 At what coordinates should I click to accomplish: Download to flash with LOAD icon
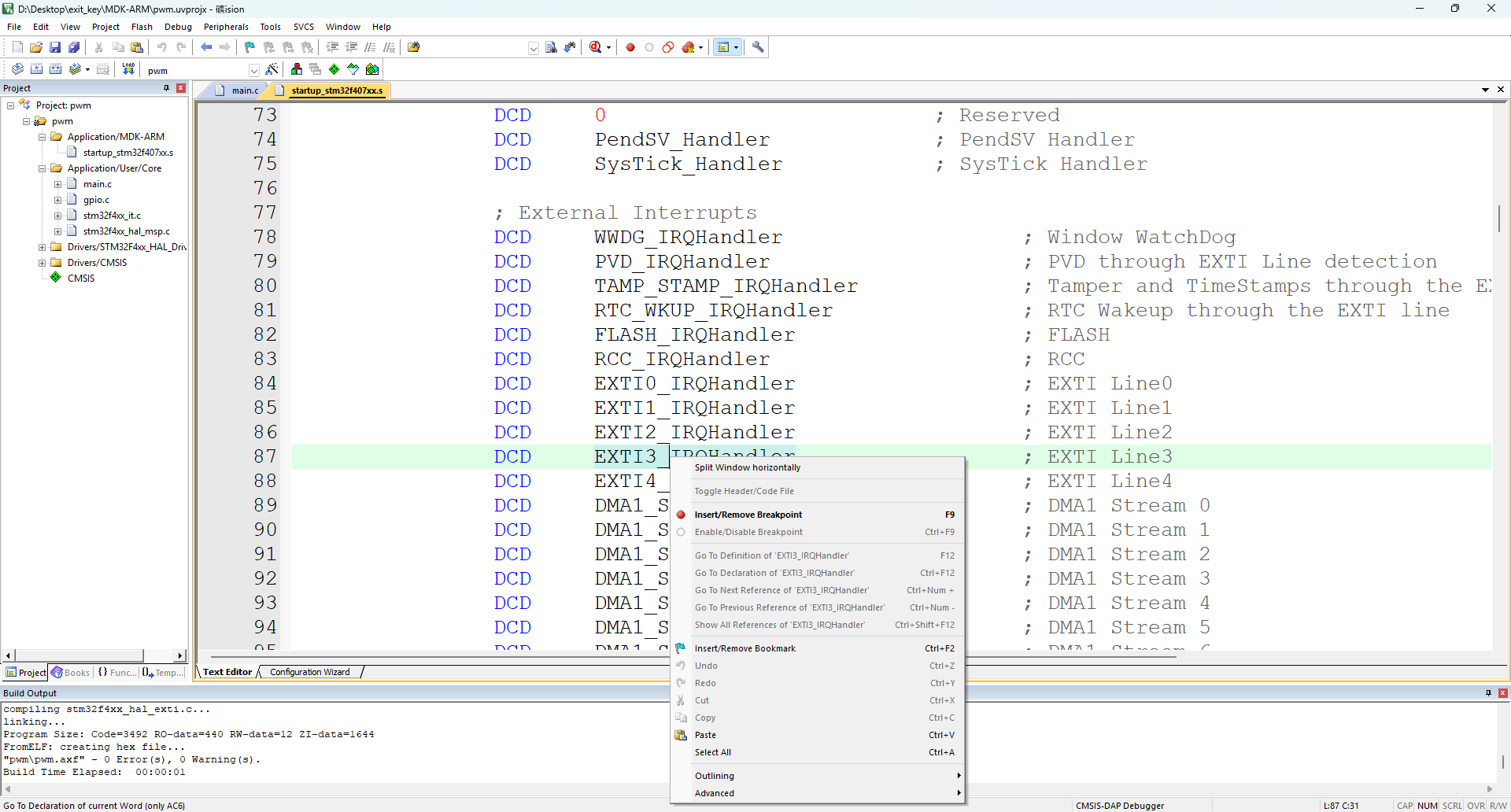tap(128, 69)
